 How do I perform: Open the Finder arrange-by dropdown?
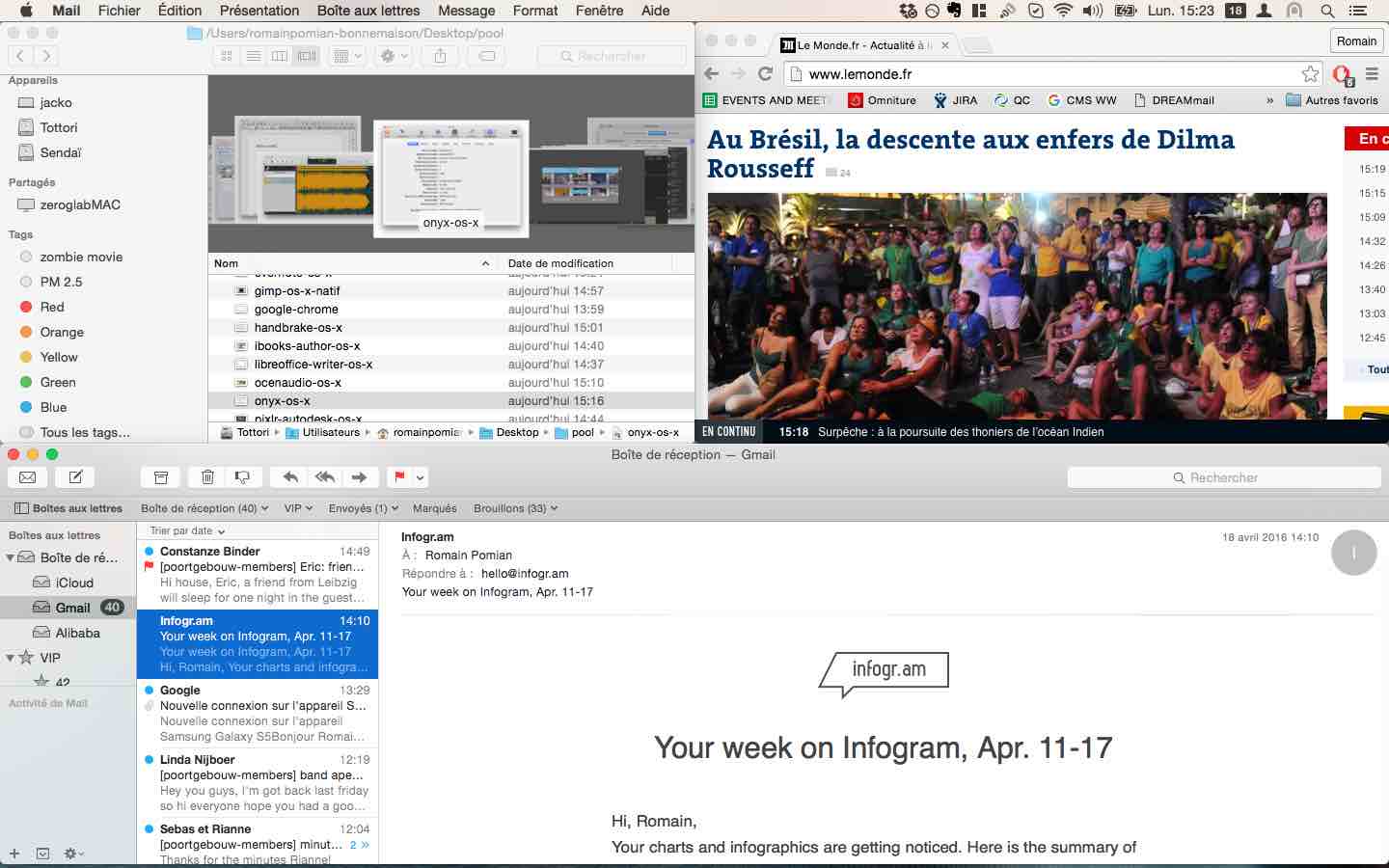click(x=347, y=56)
